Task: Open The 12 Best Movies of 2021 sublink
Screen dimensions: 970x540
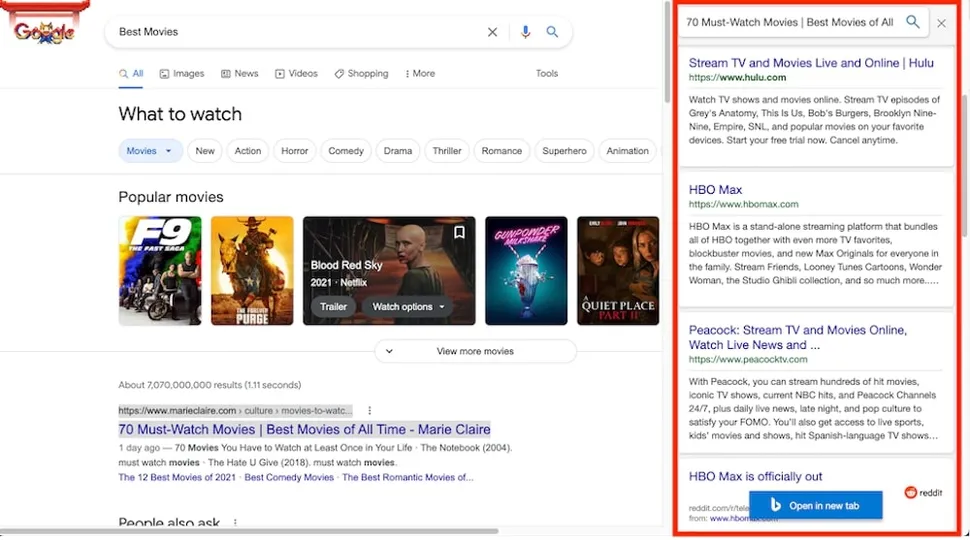Action: point(177,478)
